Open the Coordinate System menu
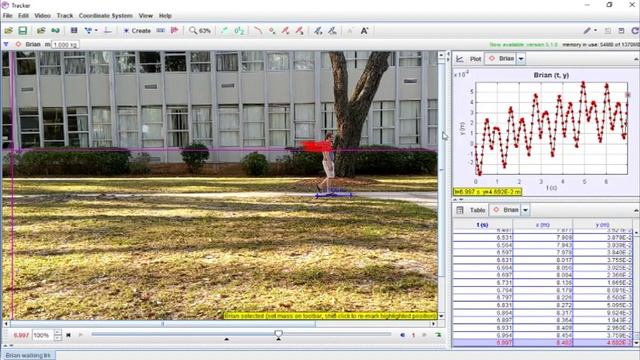The width and height of the screenshot is (640, 360). coord(106,16)
